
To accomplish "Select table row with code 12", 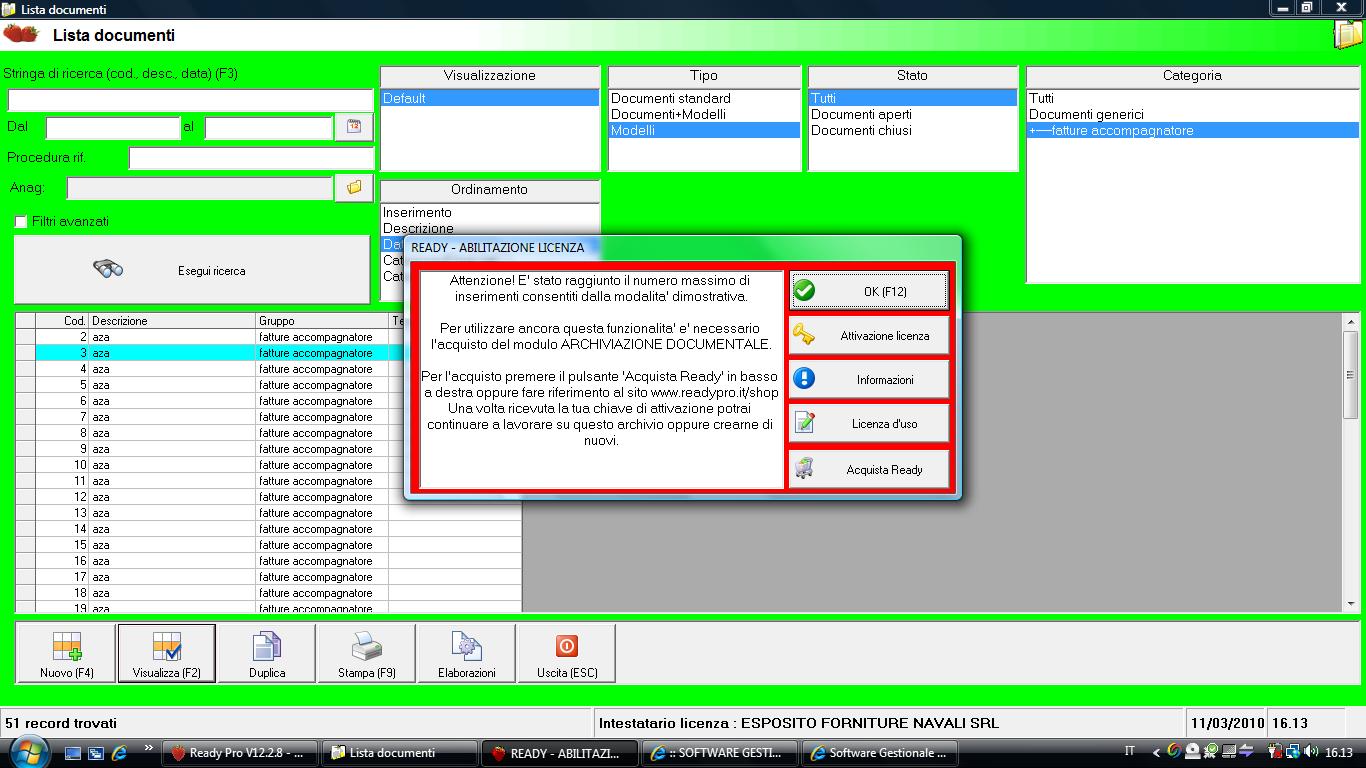I will (x=268, y=497).
